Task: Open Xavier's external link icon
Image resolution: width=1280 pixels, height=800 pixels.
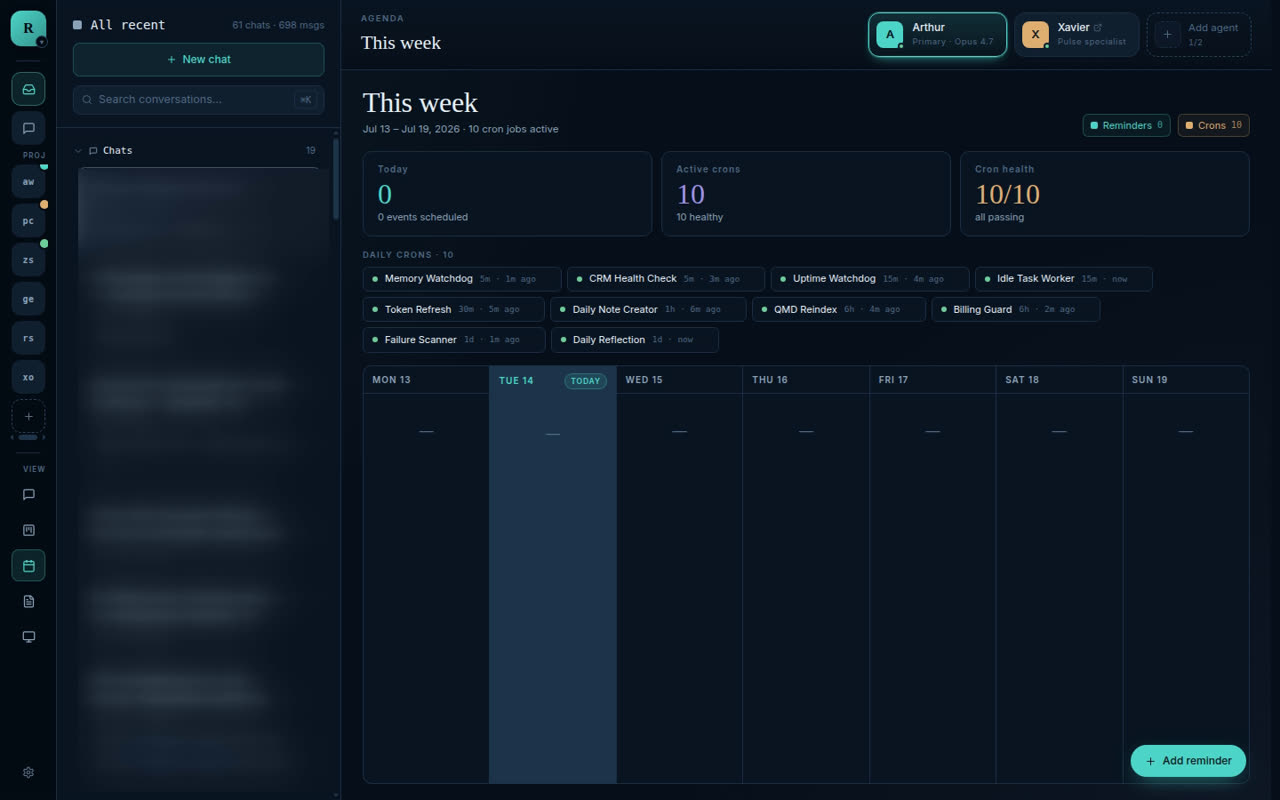Action: click(x=1097, y=27)
